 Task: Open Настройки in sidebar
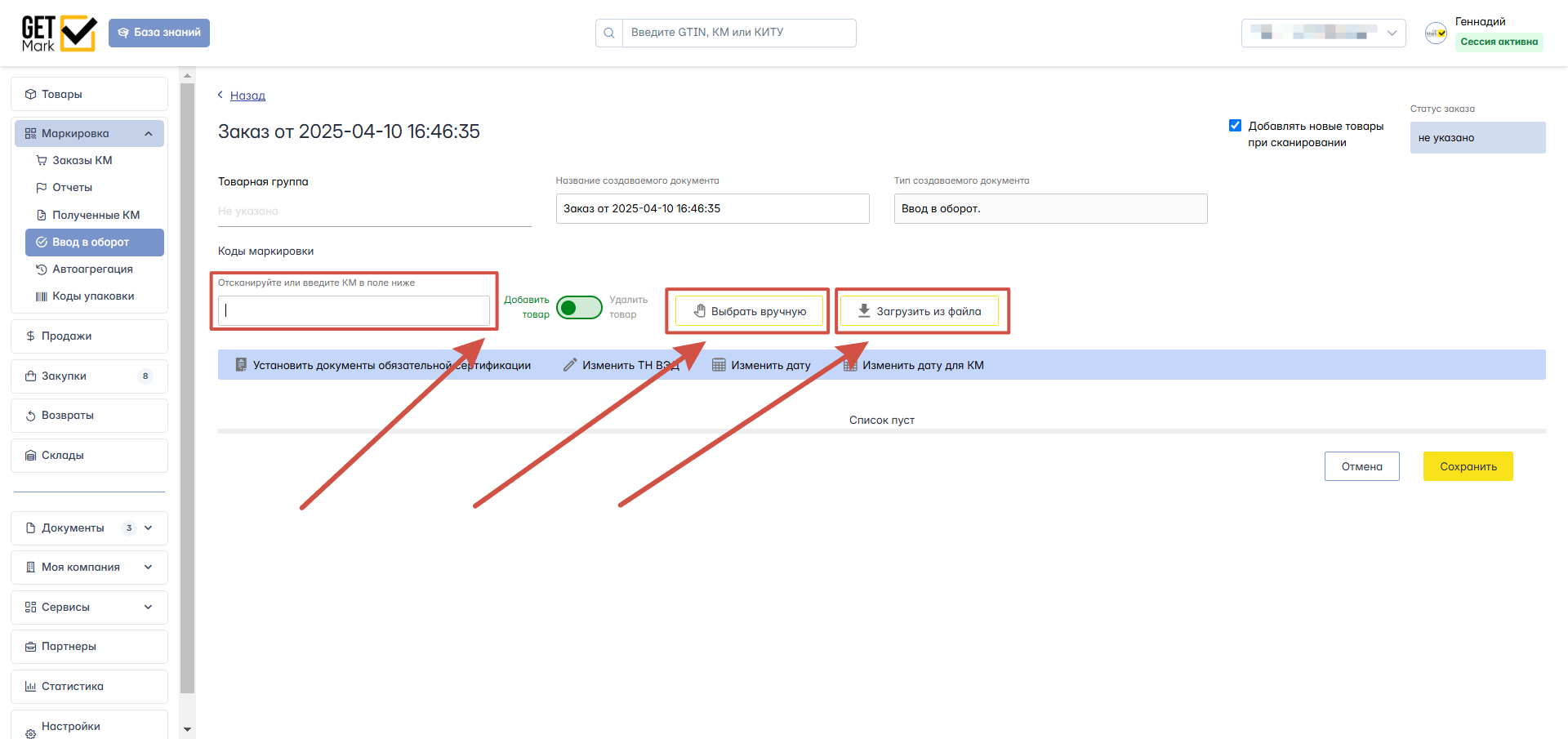(x=89, y=726)
